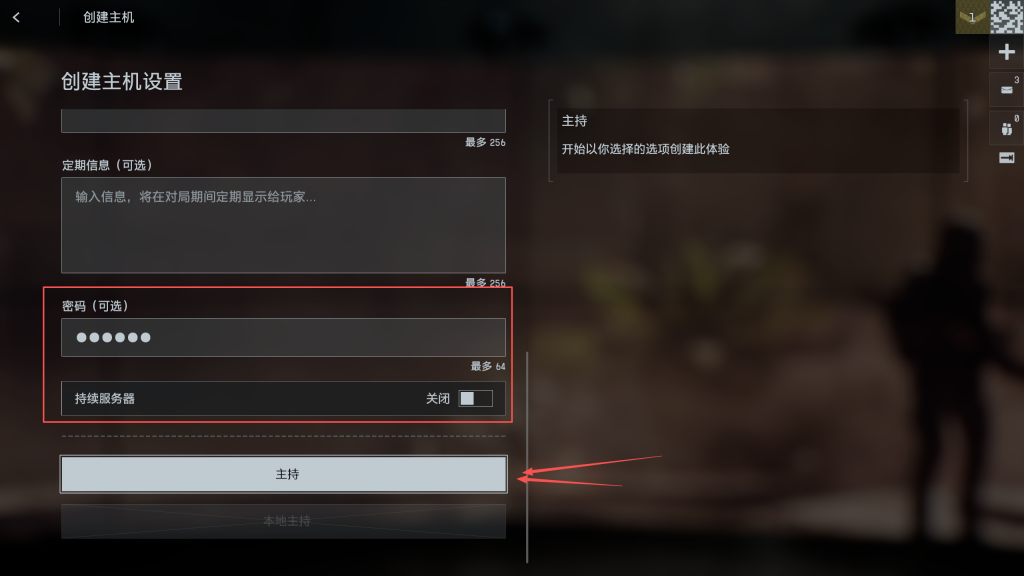Collapse the side panel with arrow icon
Screen dimensions: 1024x576
coord(1006,158)
